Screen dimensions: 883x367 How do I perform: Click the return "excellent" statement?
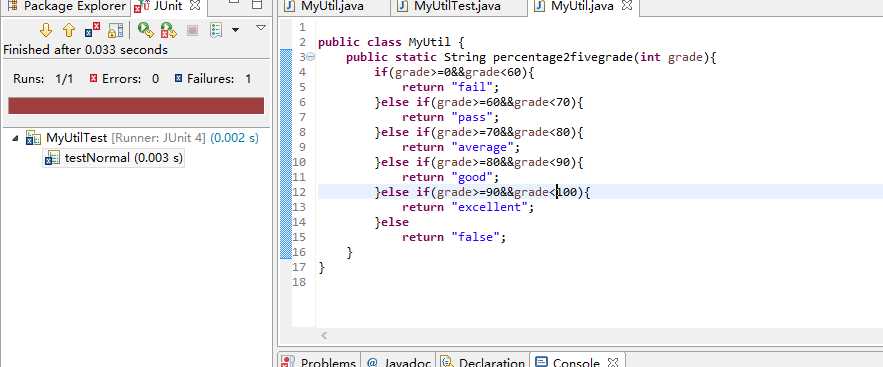(468, 207)
